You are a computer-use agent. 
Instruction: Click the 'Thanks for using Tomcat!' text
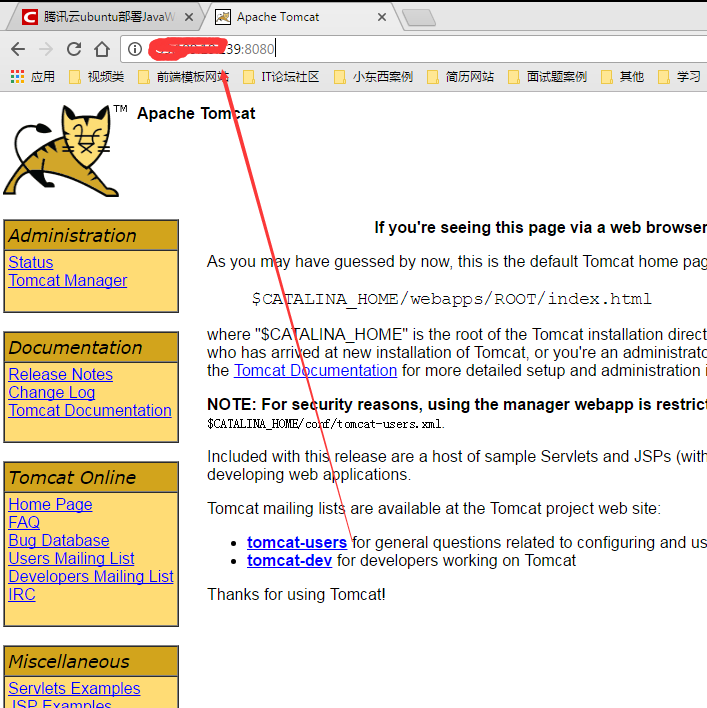[x=296, y=595]
